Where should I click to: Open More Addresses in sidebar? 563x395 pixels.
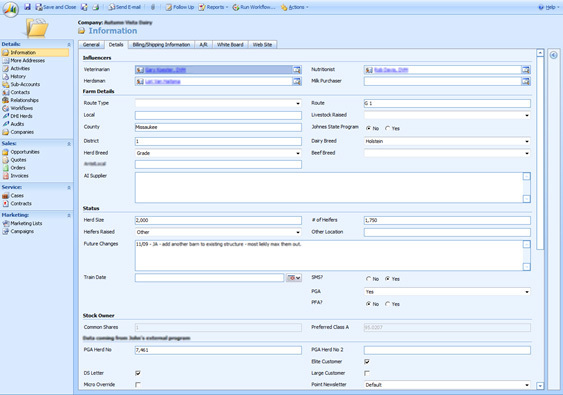23,60
